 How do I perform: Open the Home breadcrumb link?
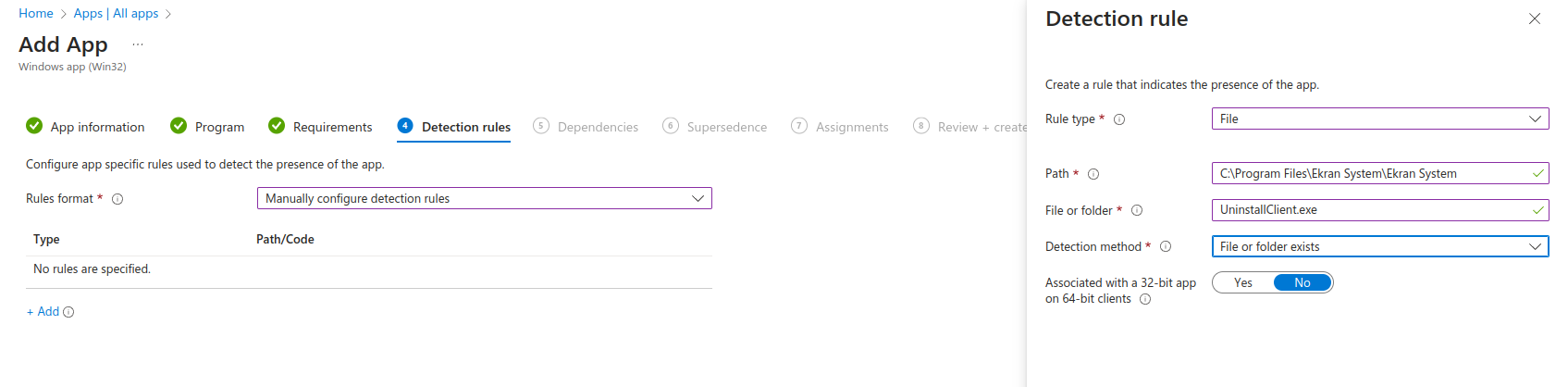coord(36,13)
